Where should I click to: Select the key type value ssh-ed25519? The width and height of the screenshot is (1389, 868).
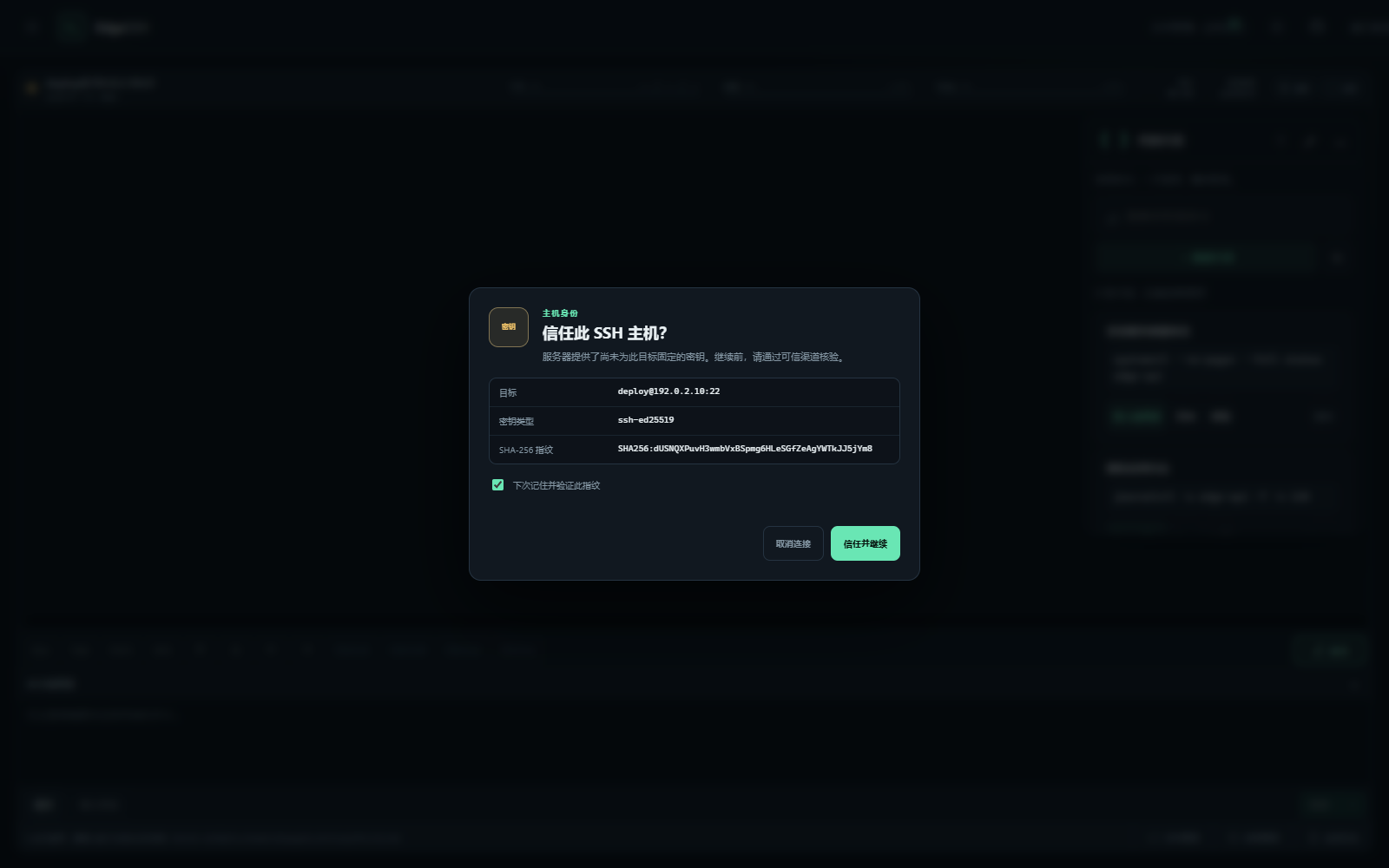click(x=646, y=420)
